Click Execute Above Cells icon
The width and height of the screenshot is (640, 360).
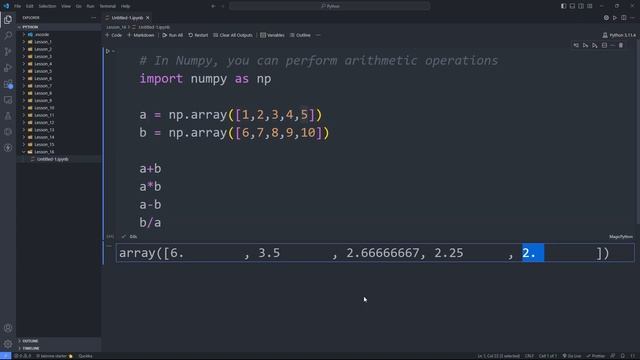(x=585, y=45)
